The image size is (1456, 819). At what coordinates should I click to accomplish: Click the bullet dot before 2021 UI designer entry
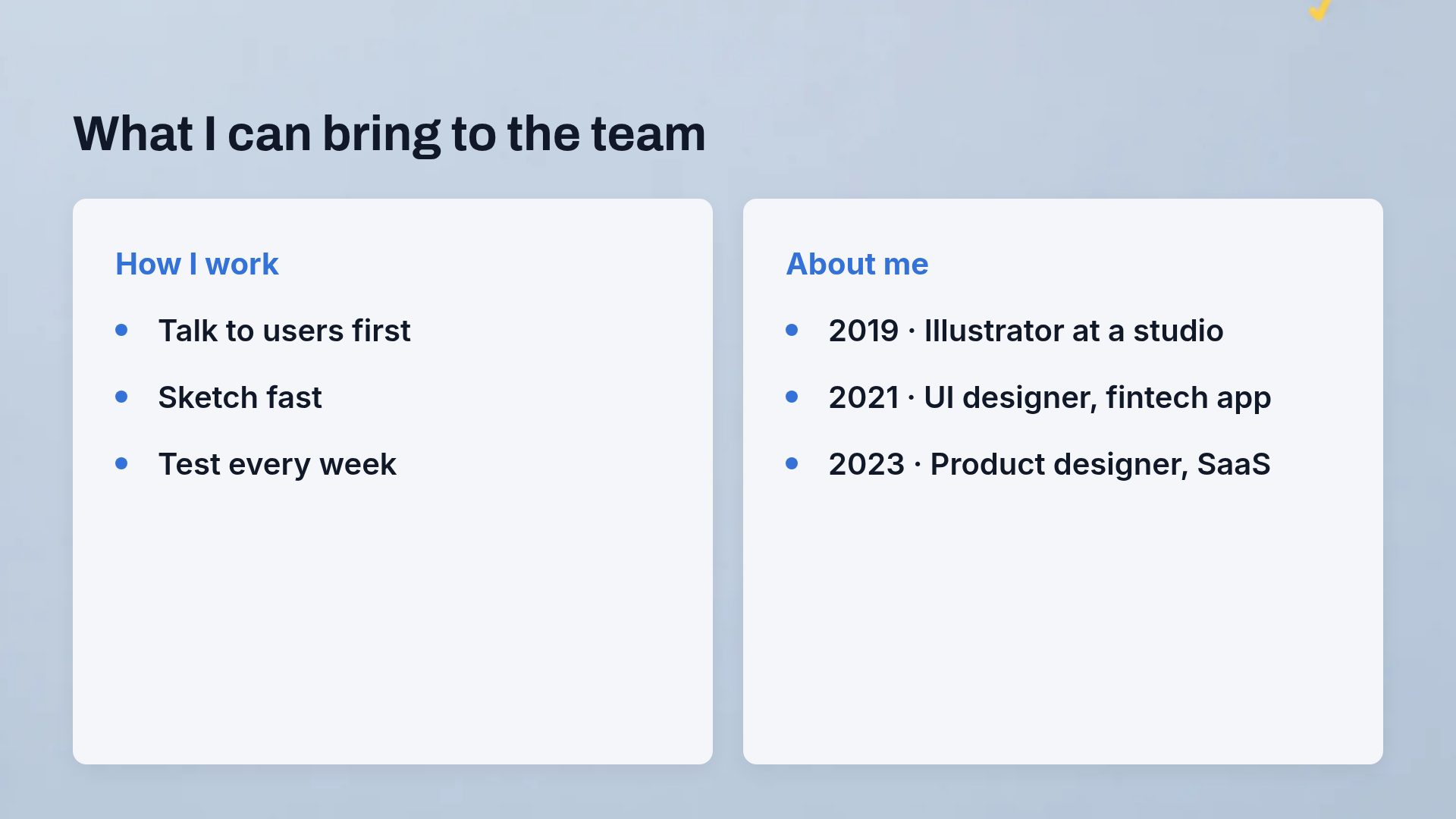792,397
